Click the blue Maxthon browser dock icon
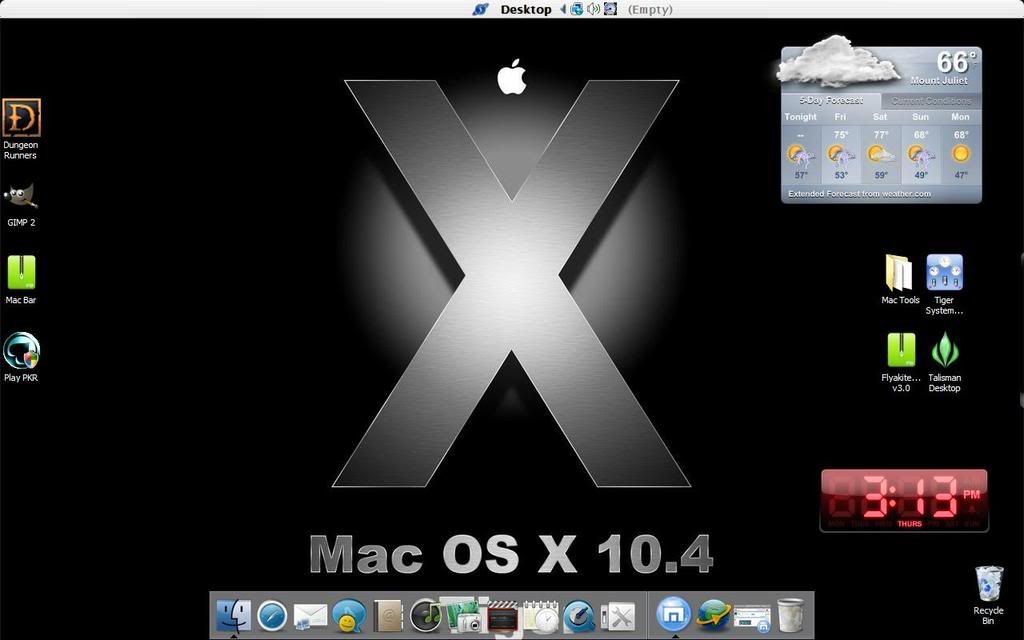Image resolution: width=1024 pixels, height=640 pixels. coord(673,615)
